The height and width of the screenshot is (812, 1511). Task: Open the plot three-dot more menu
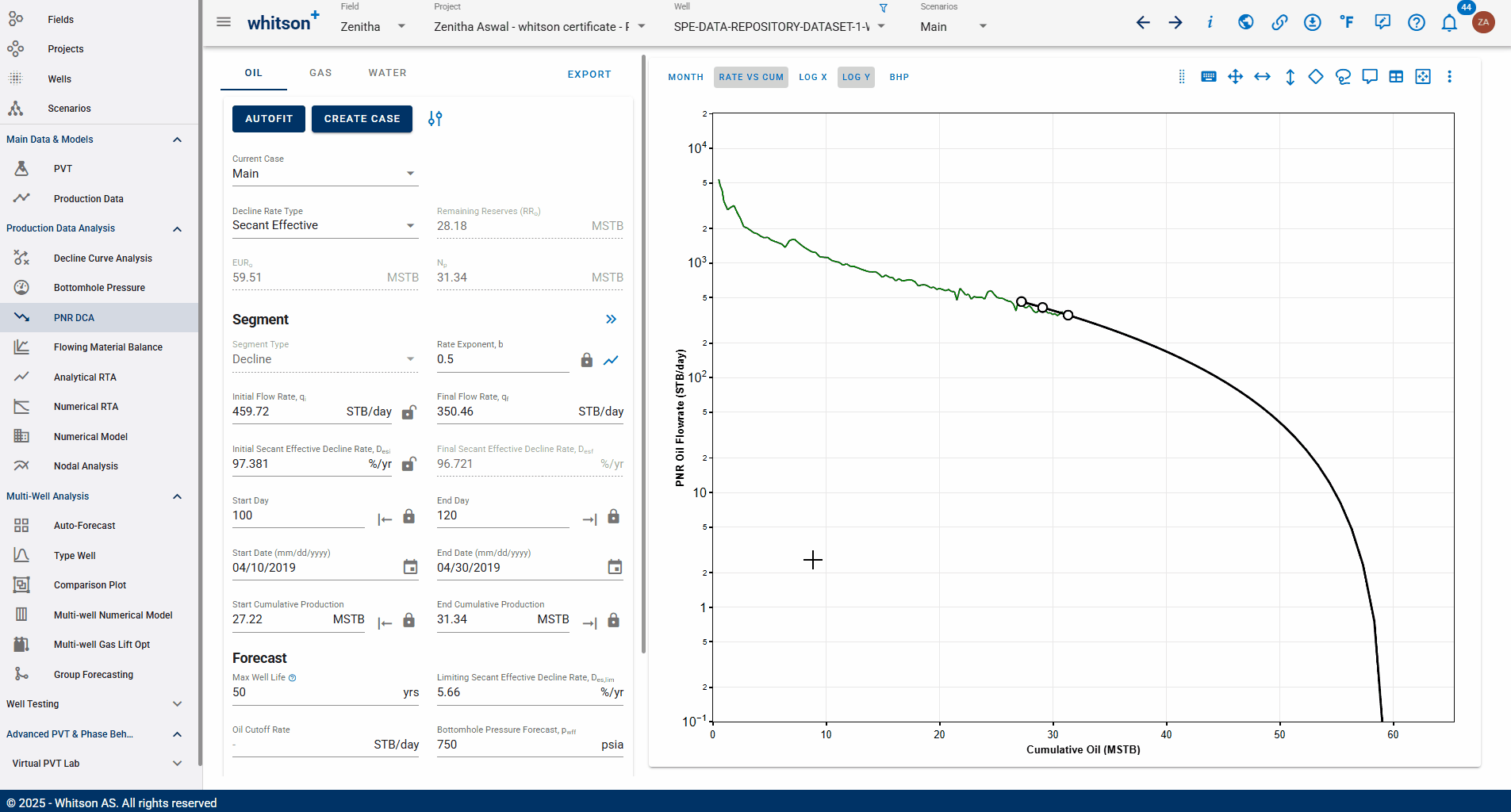[x=1449, y=77]
